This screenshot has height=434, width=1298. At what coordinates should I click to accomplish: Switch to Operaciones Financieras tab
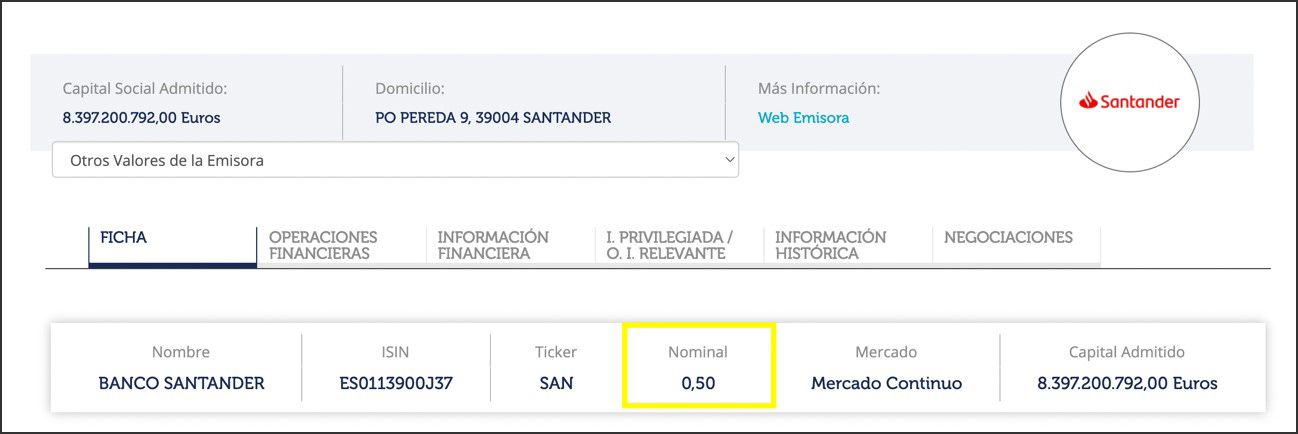323,245
